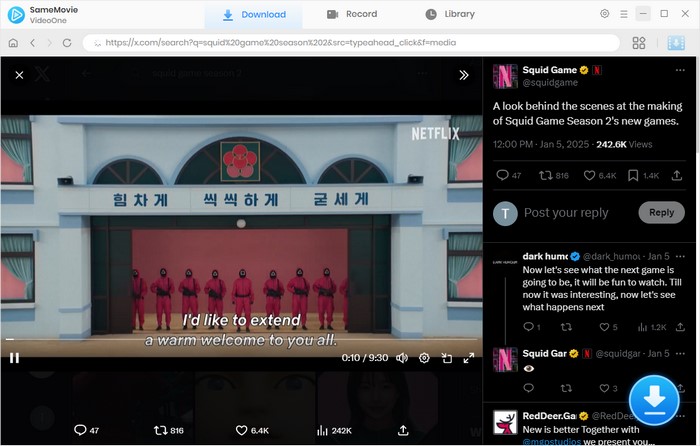Click the Reply button

[661, 212]
